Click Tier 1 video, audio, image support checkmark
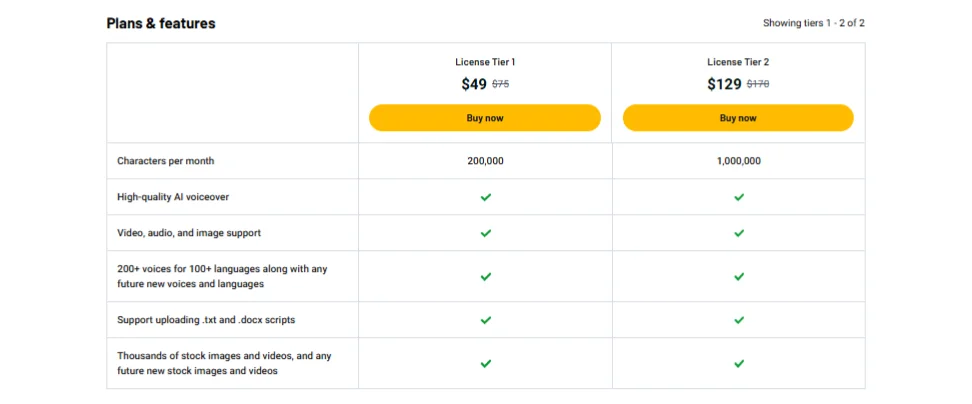 pos(486,233)
